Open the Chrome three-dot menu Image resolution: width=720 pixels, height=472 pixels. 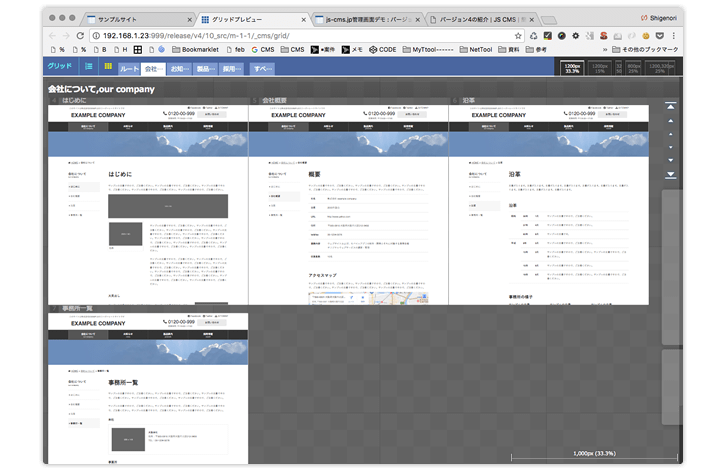point(673,36)
